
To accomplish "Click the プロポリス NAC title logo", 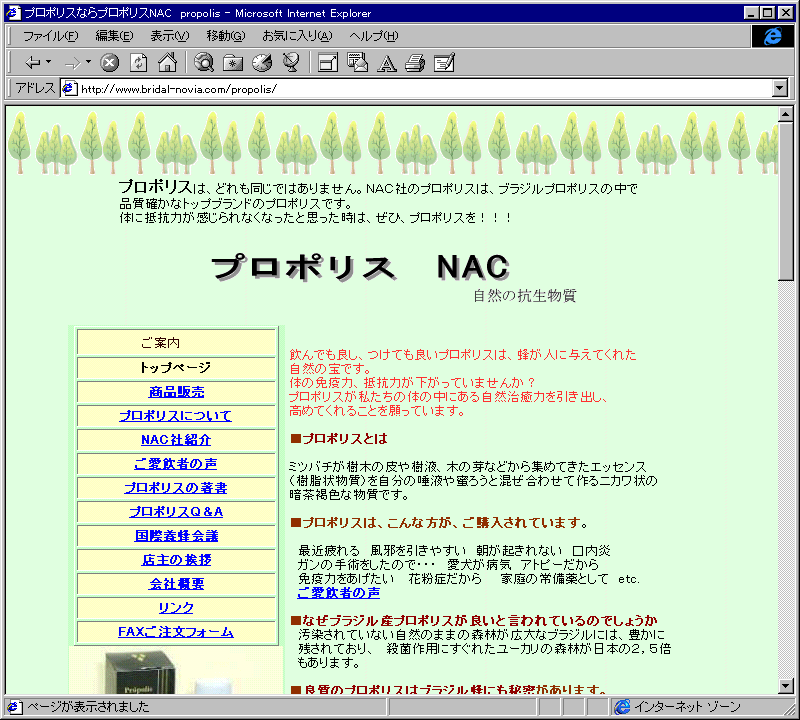I will point(361,267).
